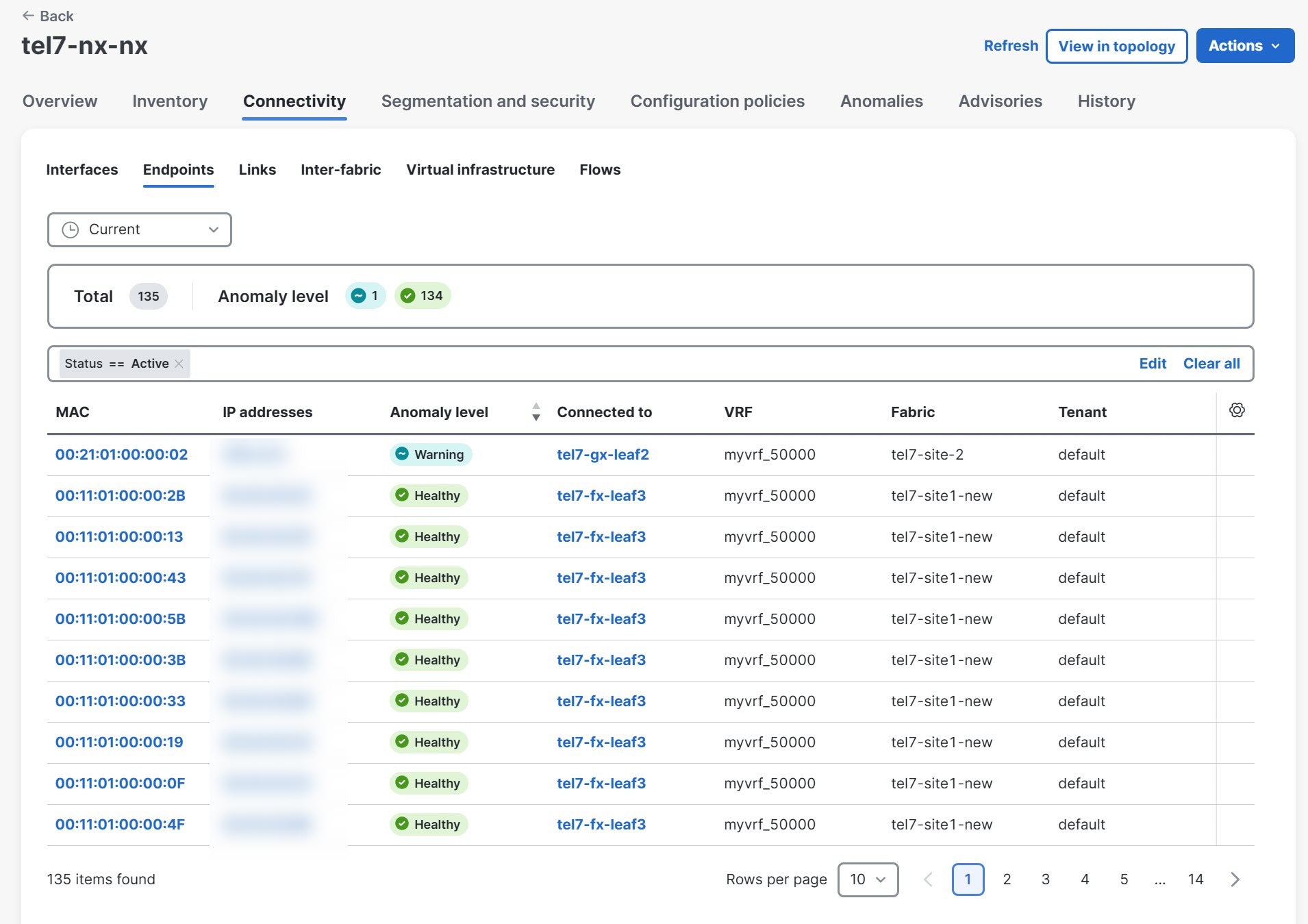Open the Advisories tab
Screen dimensions: 1308x924
(x=1001, y=101)
